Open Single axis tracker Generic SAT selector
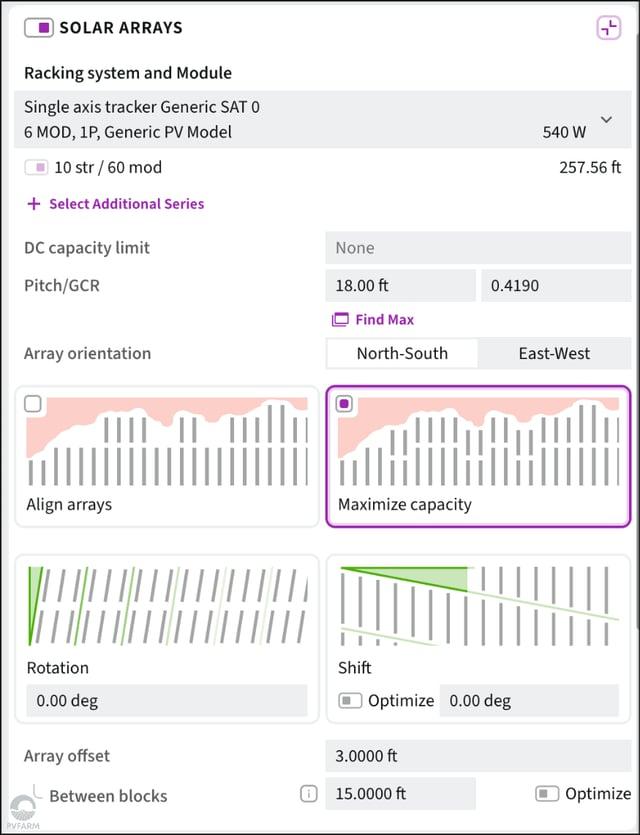The image size is (640, 835). 323,119
